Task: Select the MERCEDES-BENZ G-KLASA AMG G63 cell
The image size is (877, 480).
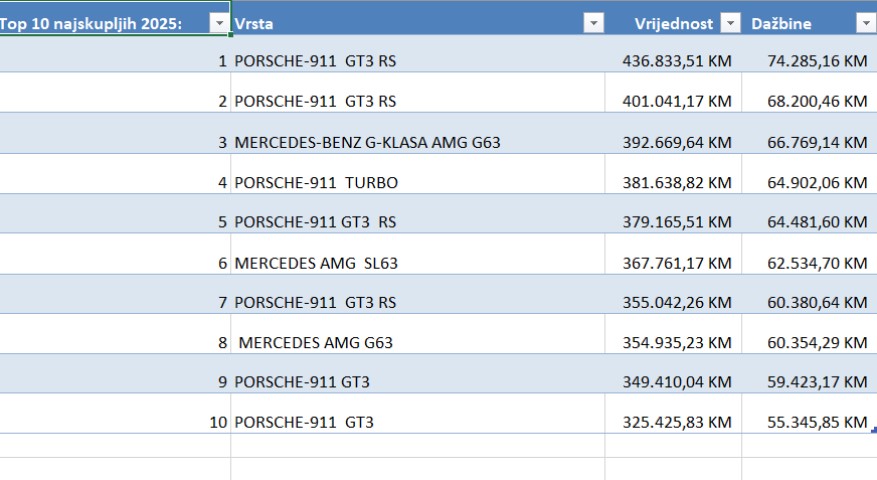Action: point(367,142)
